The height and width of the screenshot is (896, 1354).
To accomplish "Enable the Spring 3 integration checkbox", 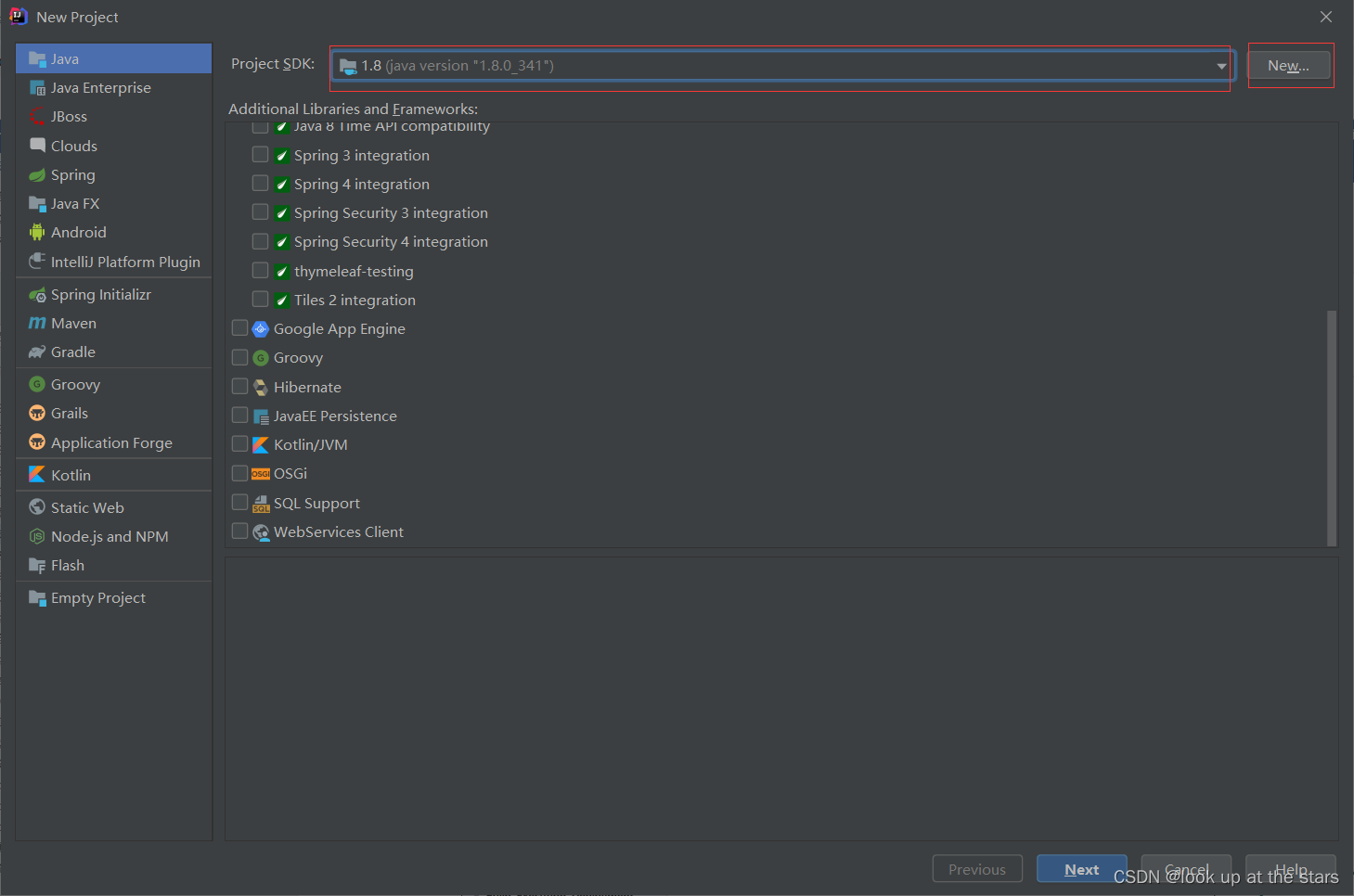I will tap(261, 155).
